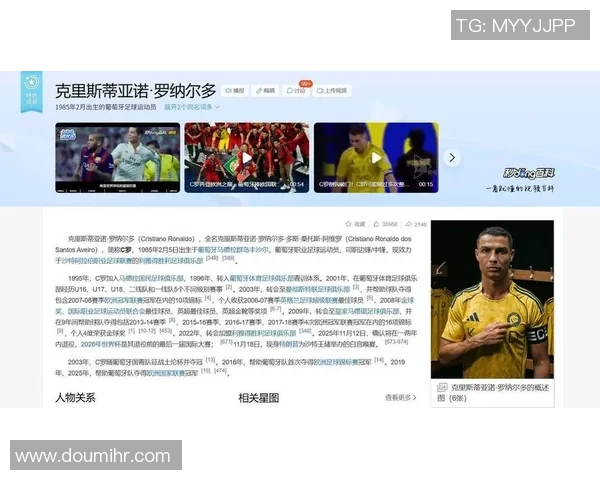Open 国际职业足球运动员联合会 link
The image size is (600, 480).
coord(107,311)
